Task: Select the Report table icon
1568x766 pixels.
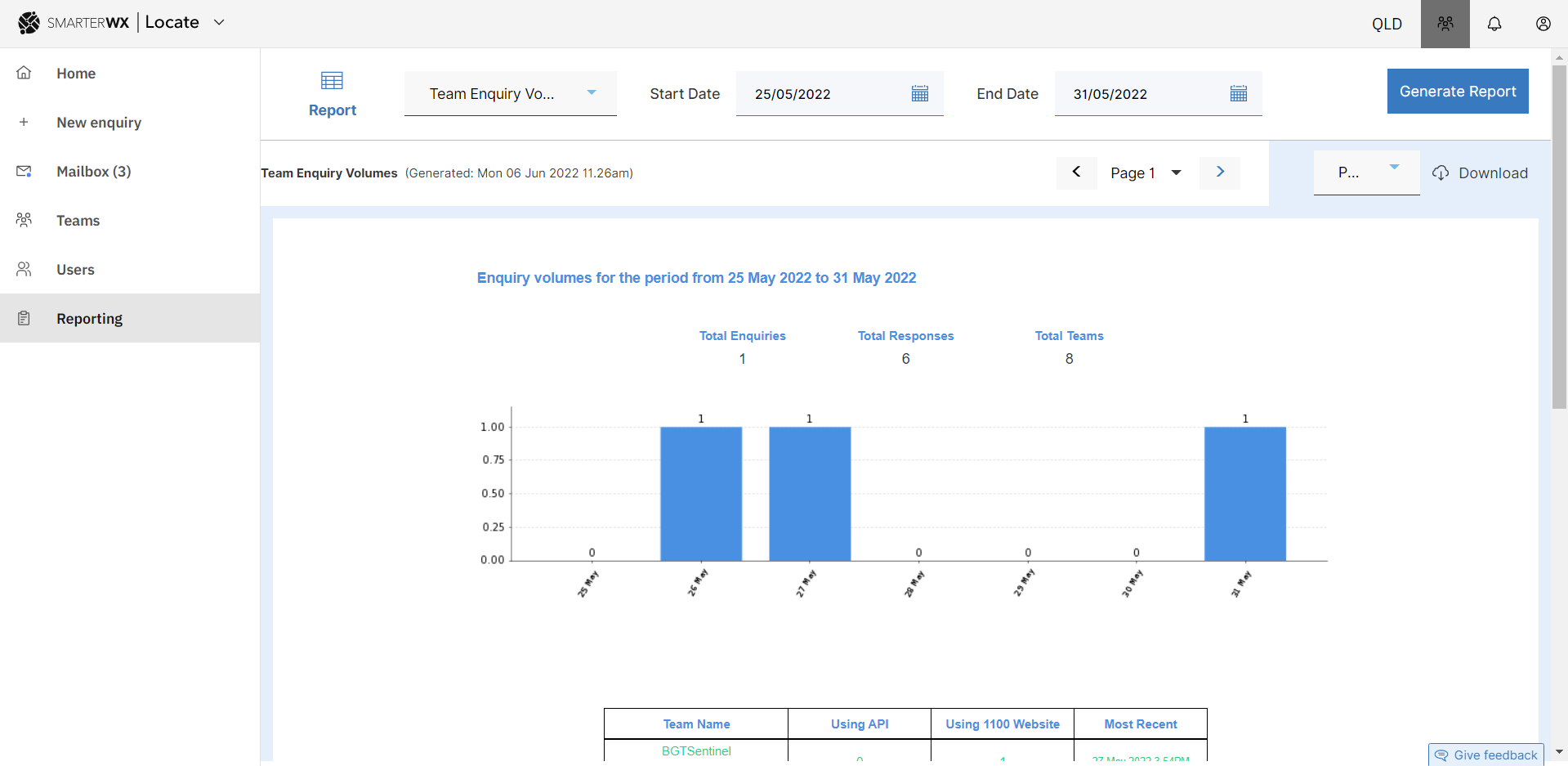Action: [x=332, y=80]
